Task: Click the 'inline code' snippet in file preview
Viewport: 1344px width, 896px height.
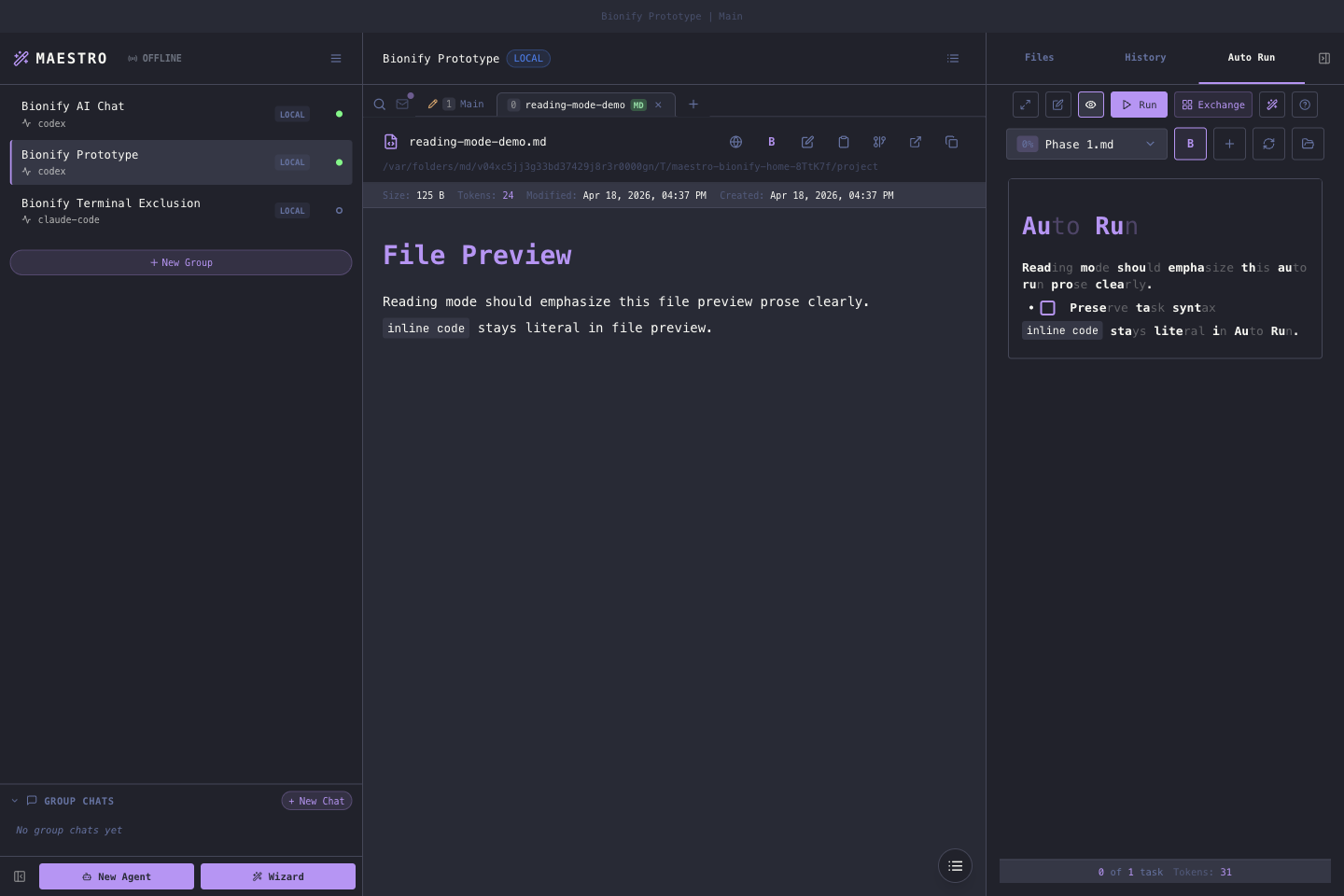Action: (x=426, y=329)
